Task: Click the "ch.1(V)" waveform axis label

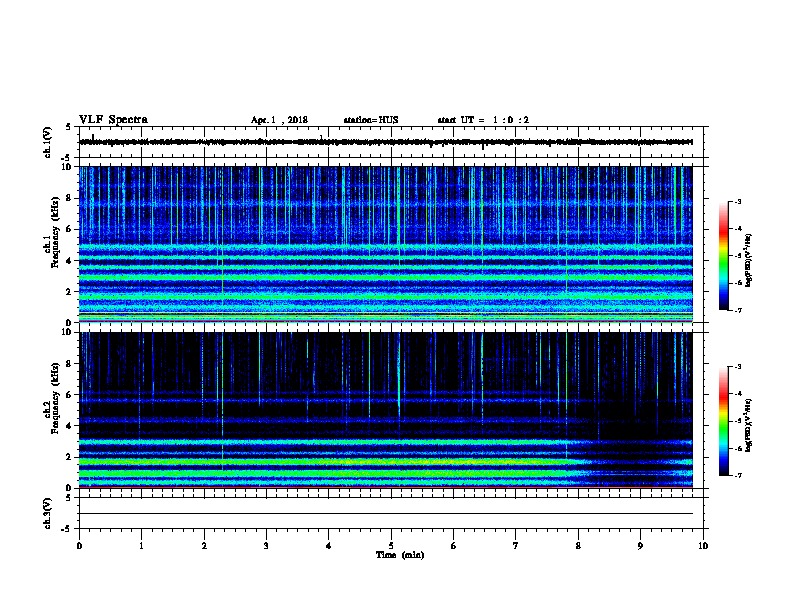Action: (x=47, y=142)
